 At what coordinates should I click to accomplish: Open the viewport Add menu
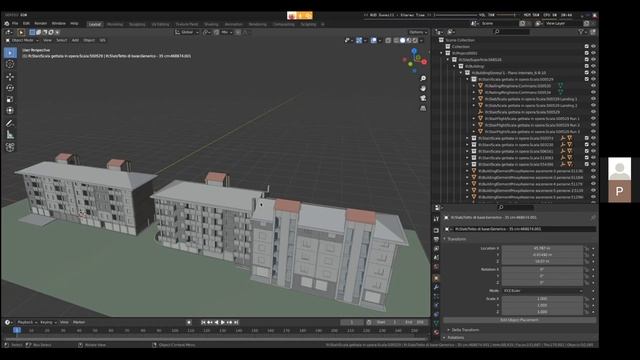pos(75,40)
